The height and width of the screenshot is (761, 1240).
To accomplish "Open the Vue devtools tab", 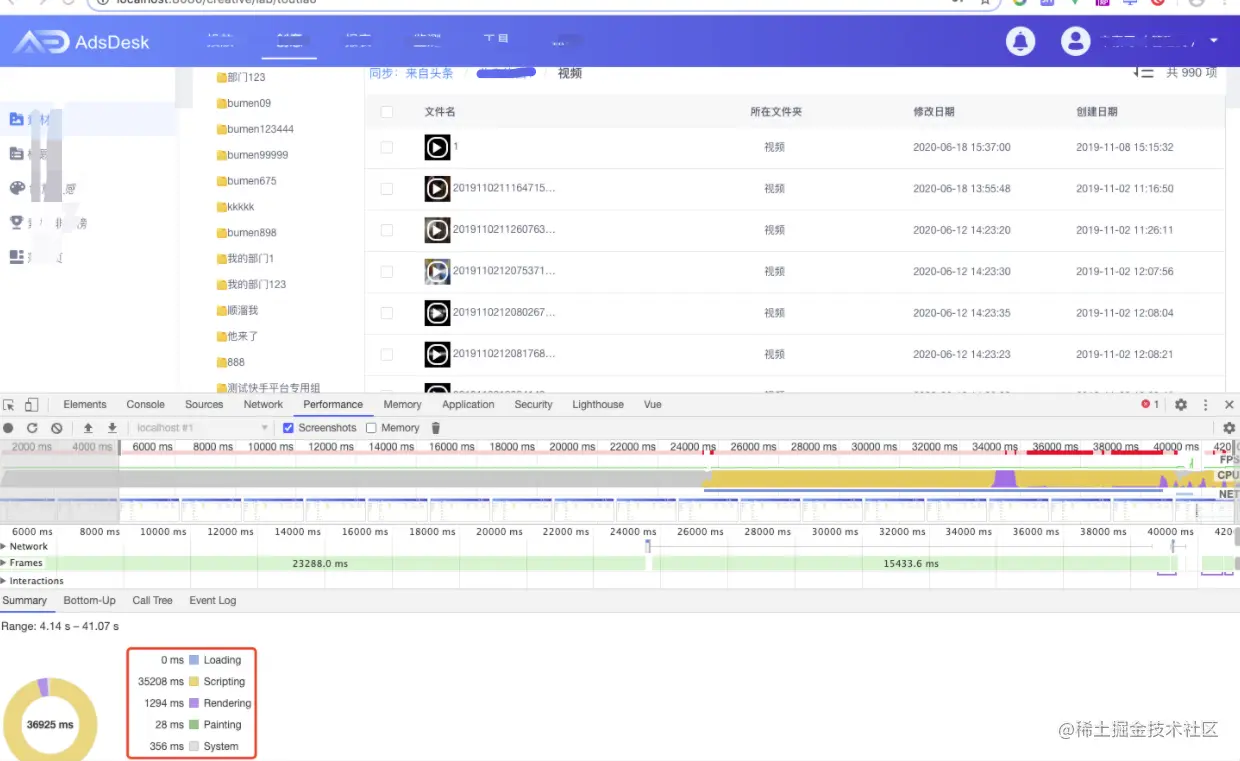I will (x=652, y=405).
